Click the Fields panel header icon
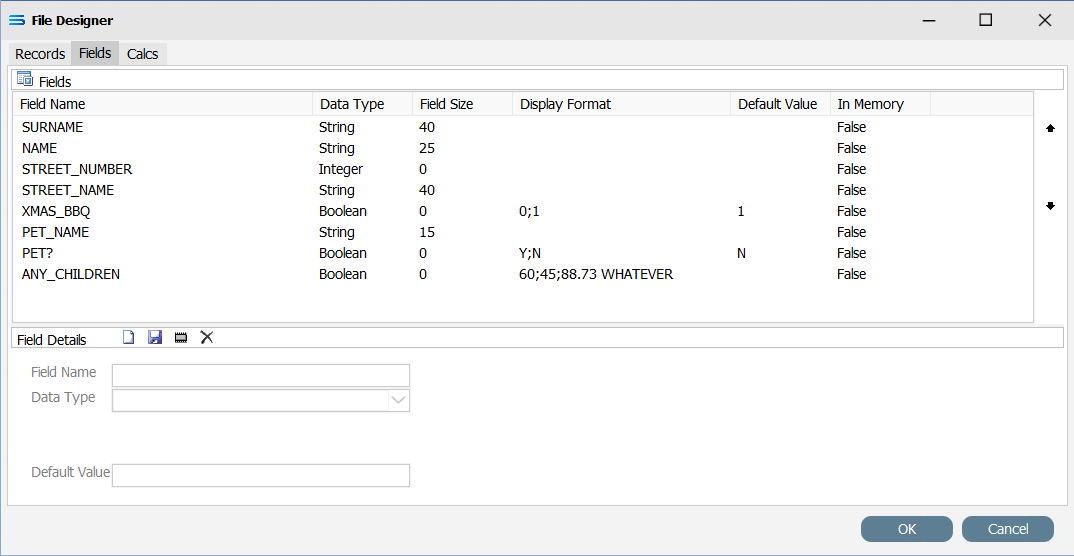 [x=25, y=79]
